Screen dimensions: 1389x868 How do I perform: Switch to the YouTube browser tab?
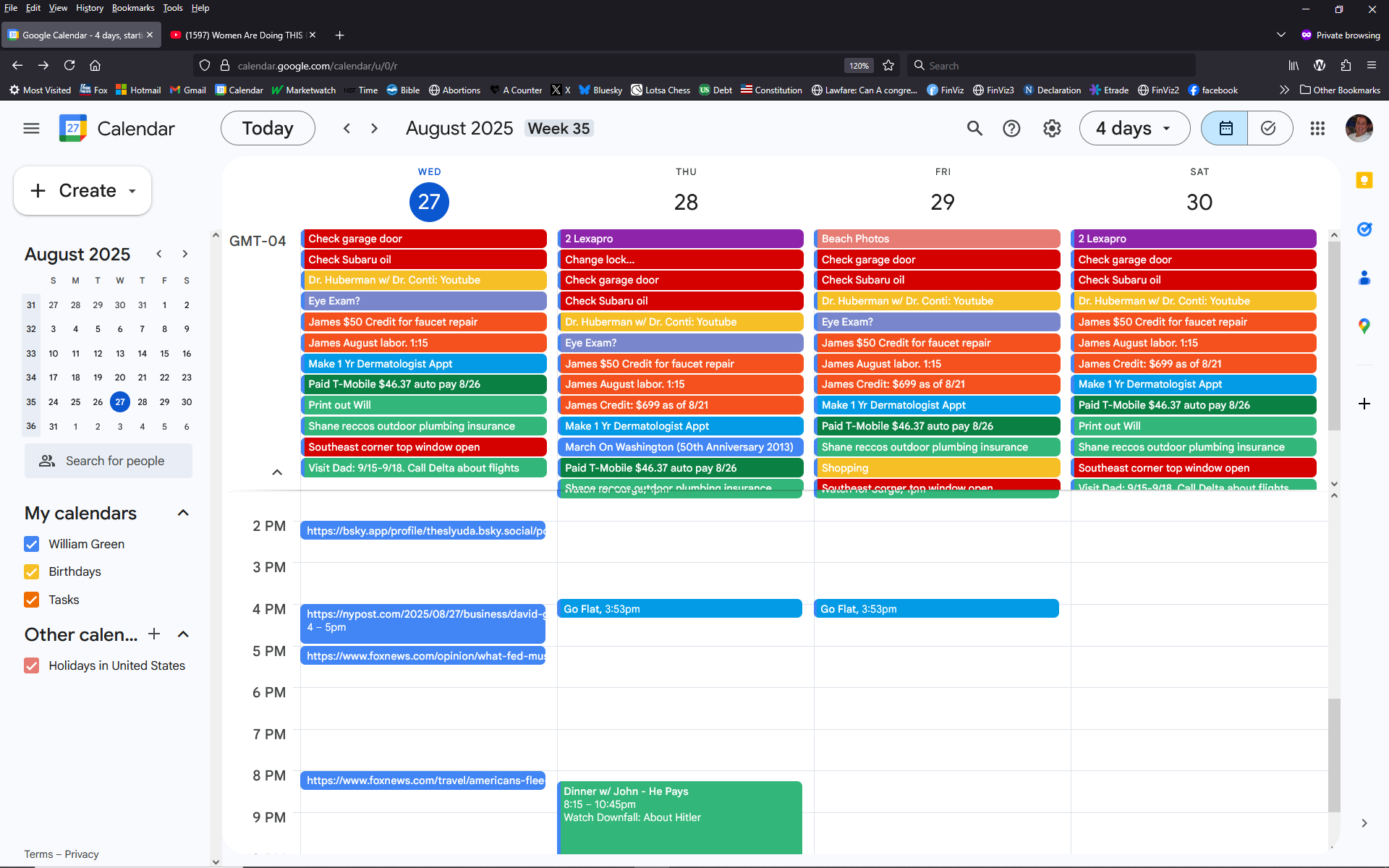(239, 35)
